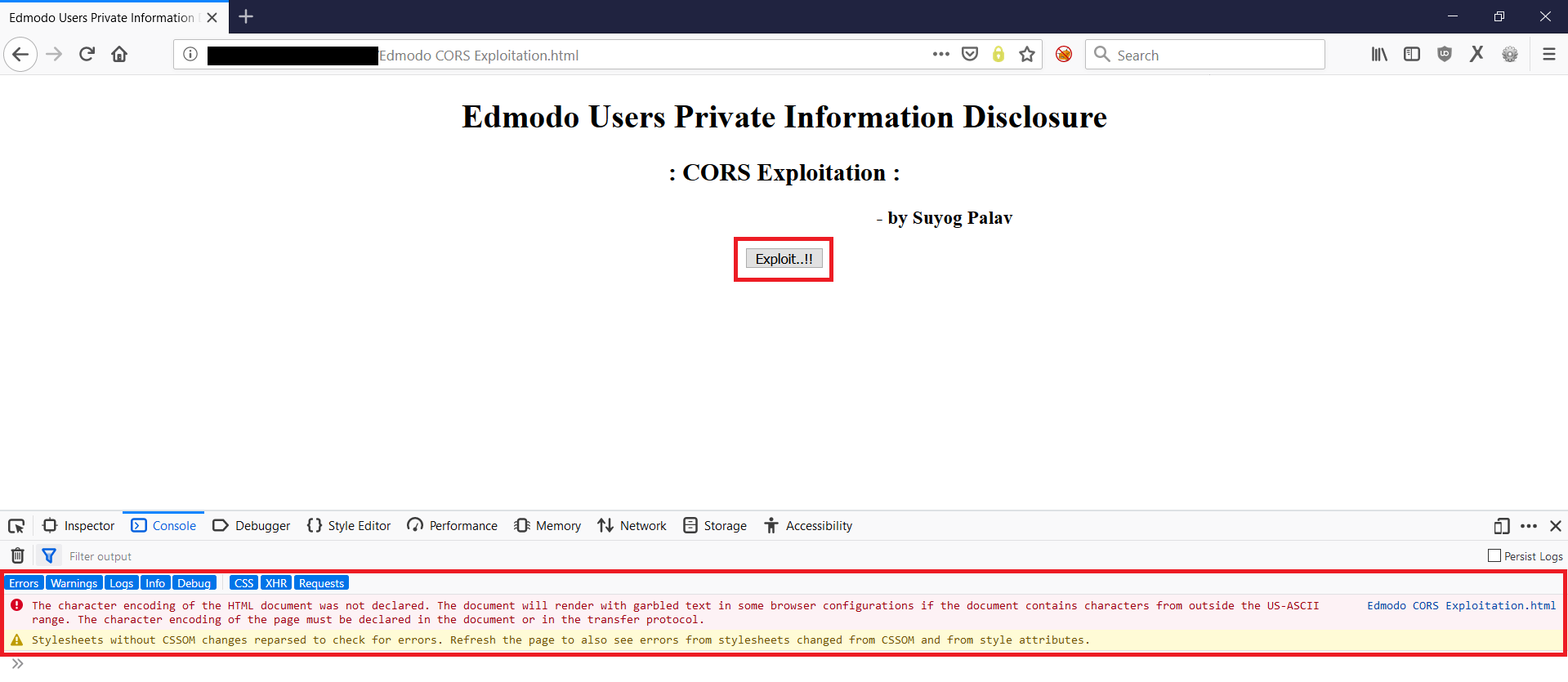Toggle the Errors filter
Screen dimensions: 1568x682
click(x=24, y=583)
